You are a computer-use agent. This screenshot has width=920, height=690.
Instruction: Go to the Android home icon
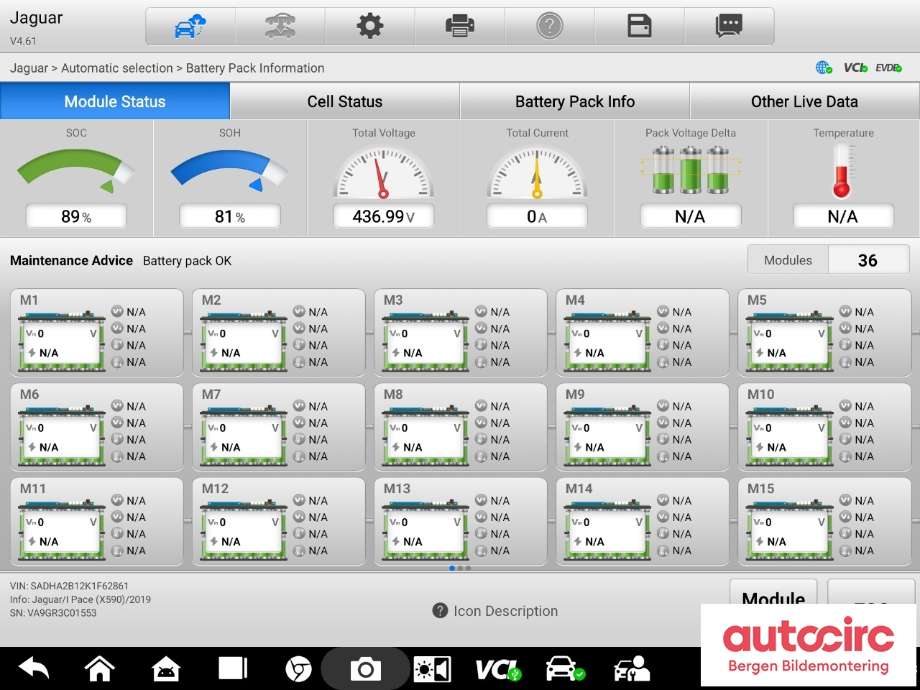100,668
